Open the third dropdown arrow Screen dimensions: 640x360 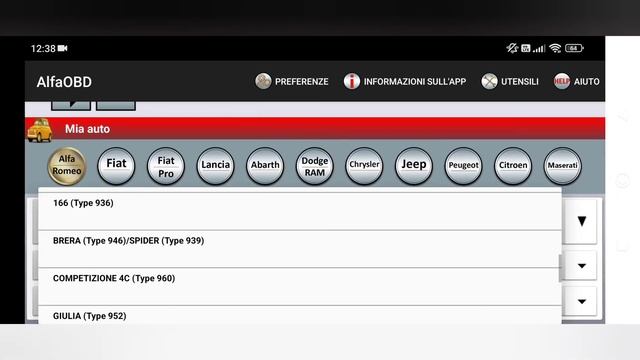pyautogui.click(x=582, y=301)
